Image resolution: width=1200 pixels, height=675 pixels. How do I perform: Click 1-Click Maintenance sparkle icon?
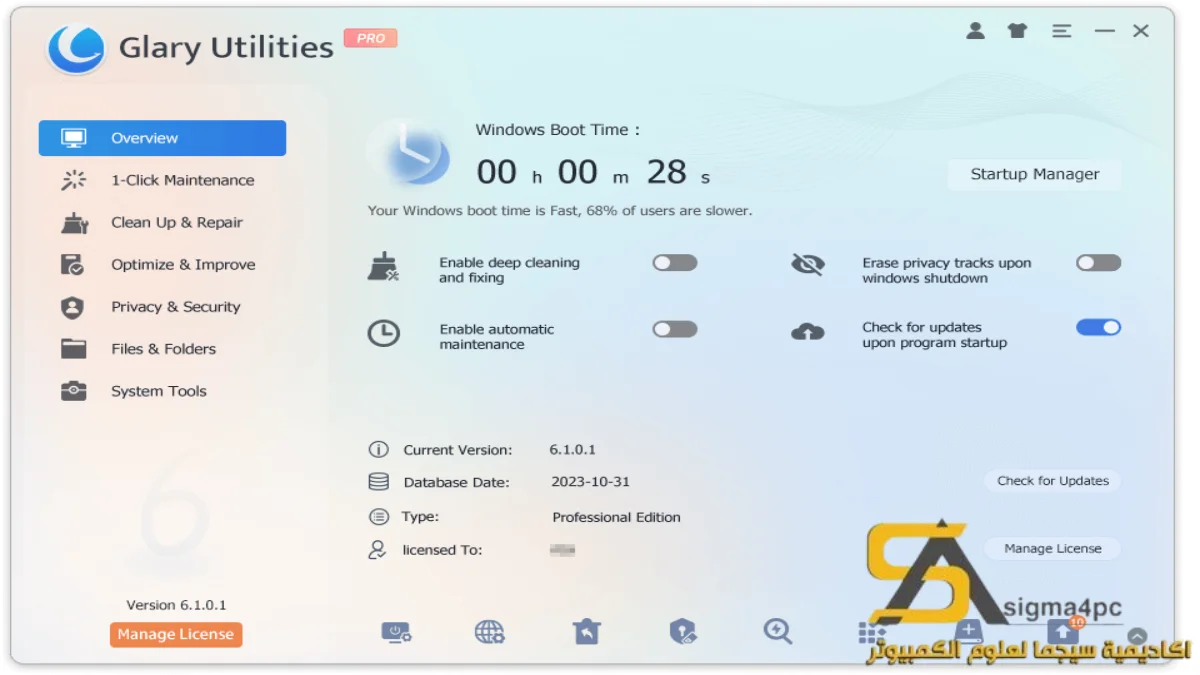pyautogui.click(x=74, y=180)
